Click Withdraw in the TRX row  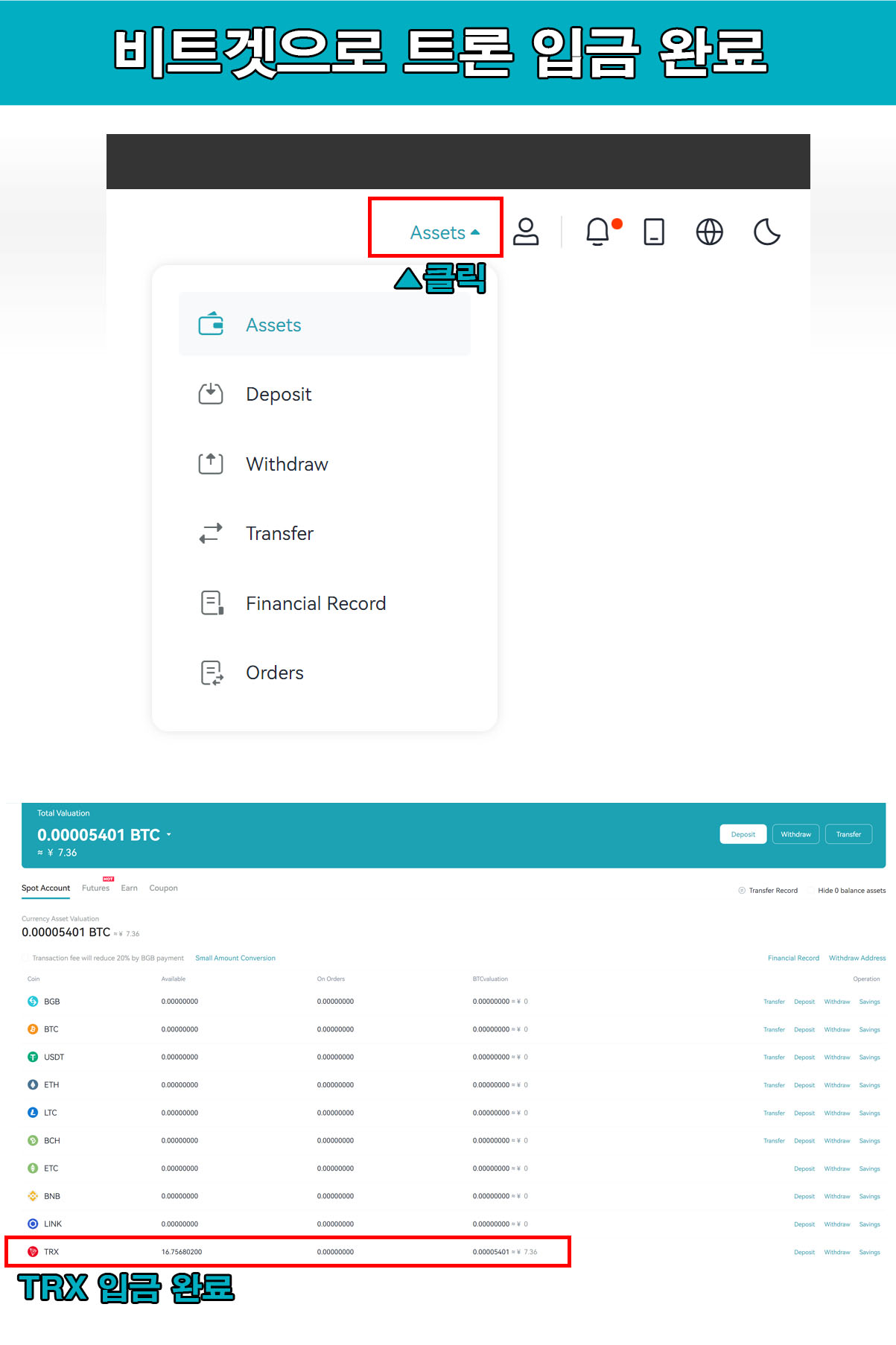pyautogui.click(x=837, y=1252)
